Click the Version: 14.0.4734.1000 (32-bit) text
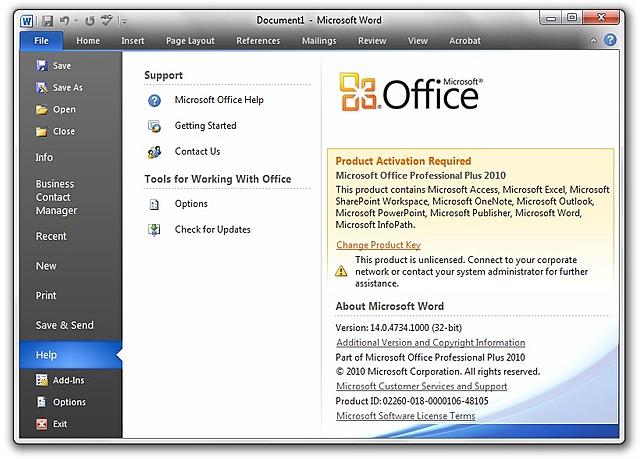Viewport: 640px width, 459px height. pos(399,328)
